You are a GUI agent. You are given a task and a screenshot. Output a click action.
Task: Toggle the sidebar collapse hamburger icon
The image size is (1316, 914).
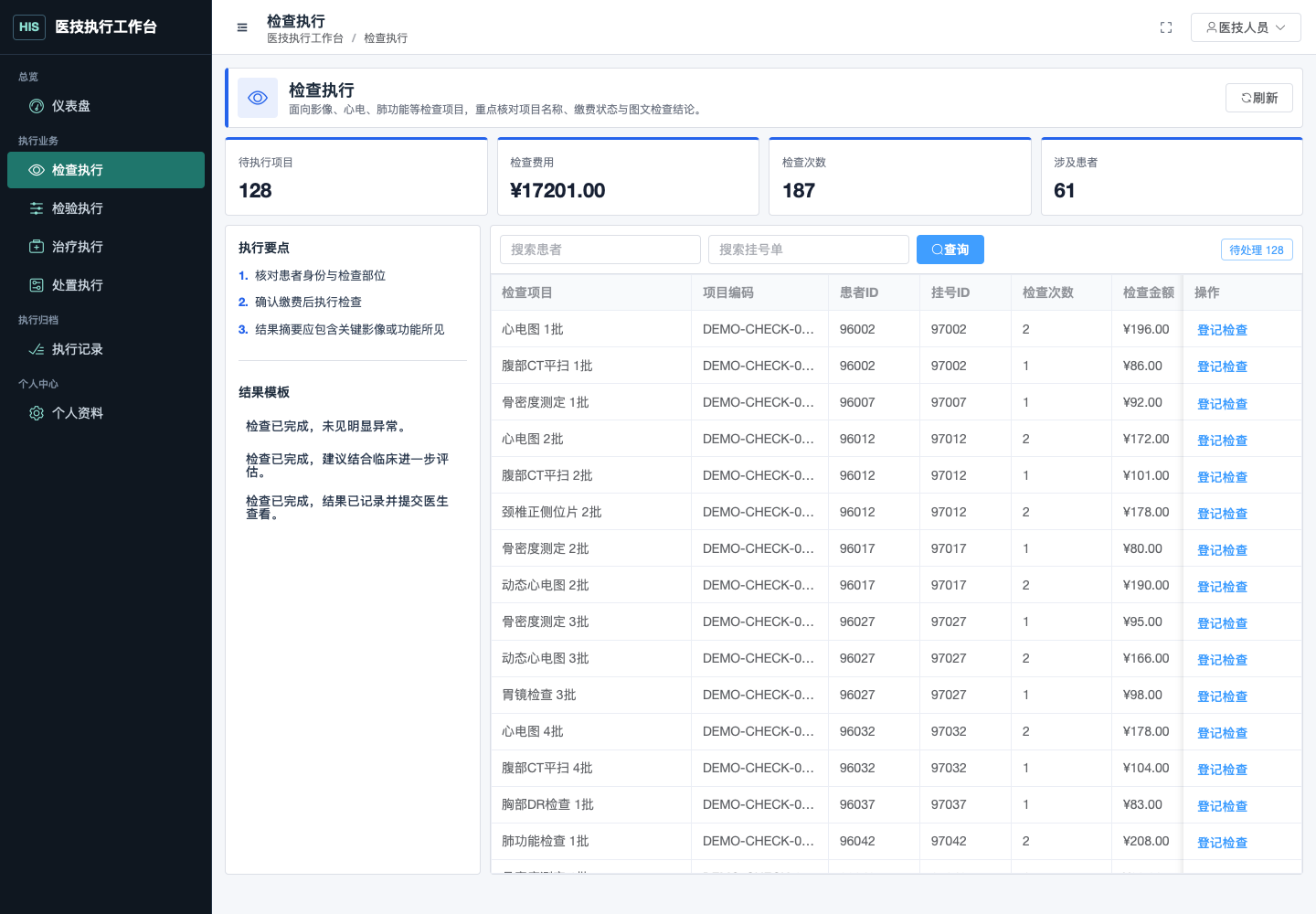242,27
